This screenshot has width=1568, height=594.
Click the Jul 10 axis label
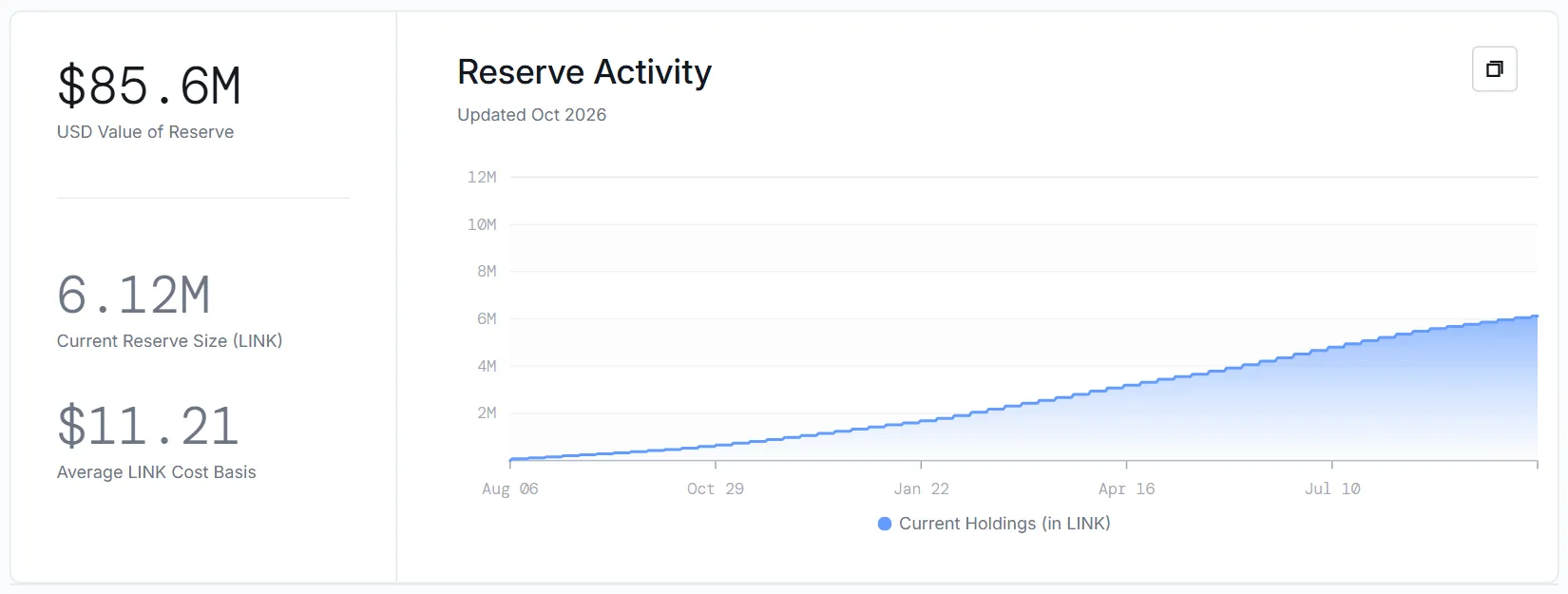pyautogui.click(x=1332, y=489)
